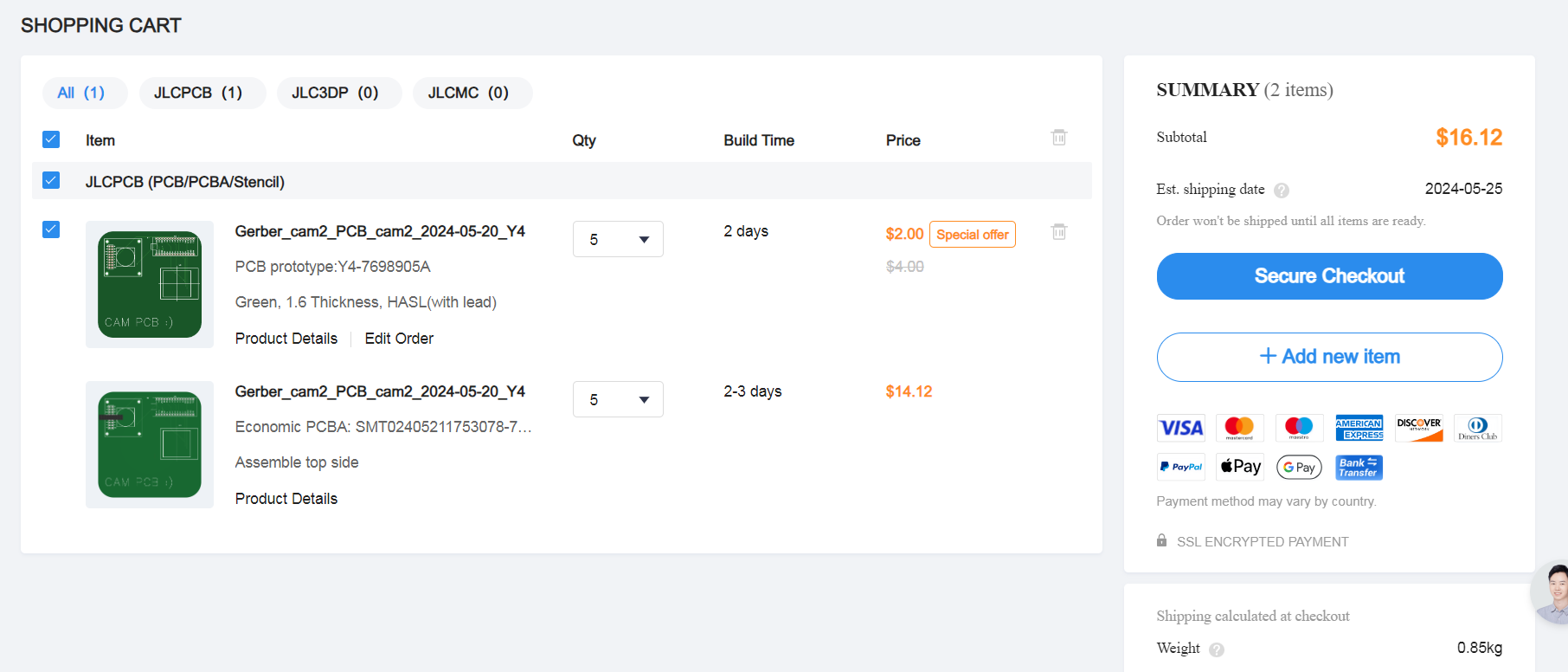Click the Secure Checkout button
1568x672 pixels.
click(x=1329, y=276)
